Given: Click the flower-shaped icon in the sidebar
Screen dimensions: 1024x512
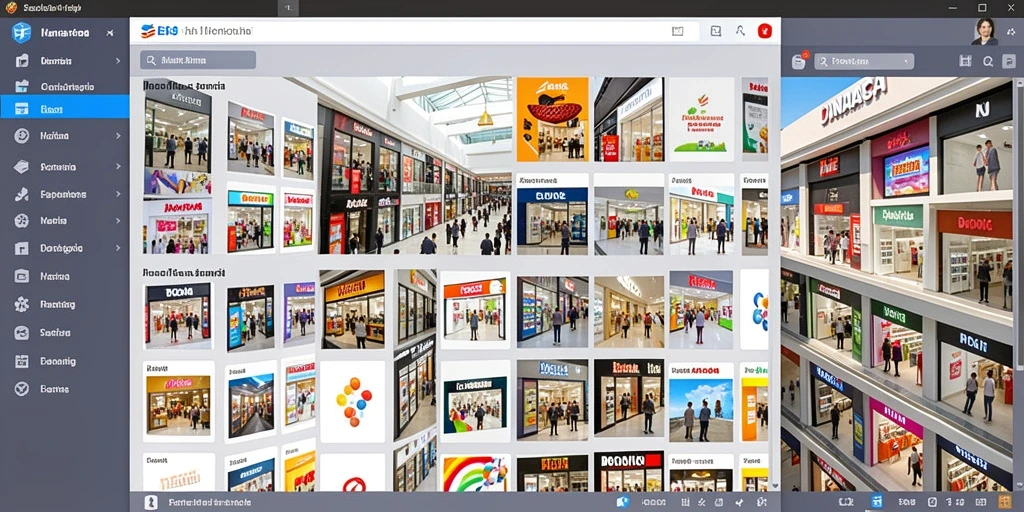Looking at the screenshot, I should 22,304.
